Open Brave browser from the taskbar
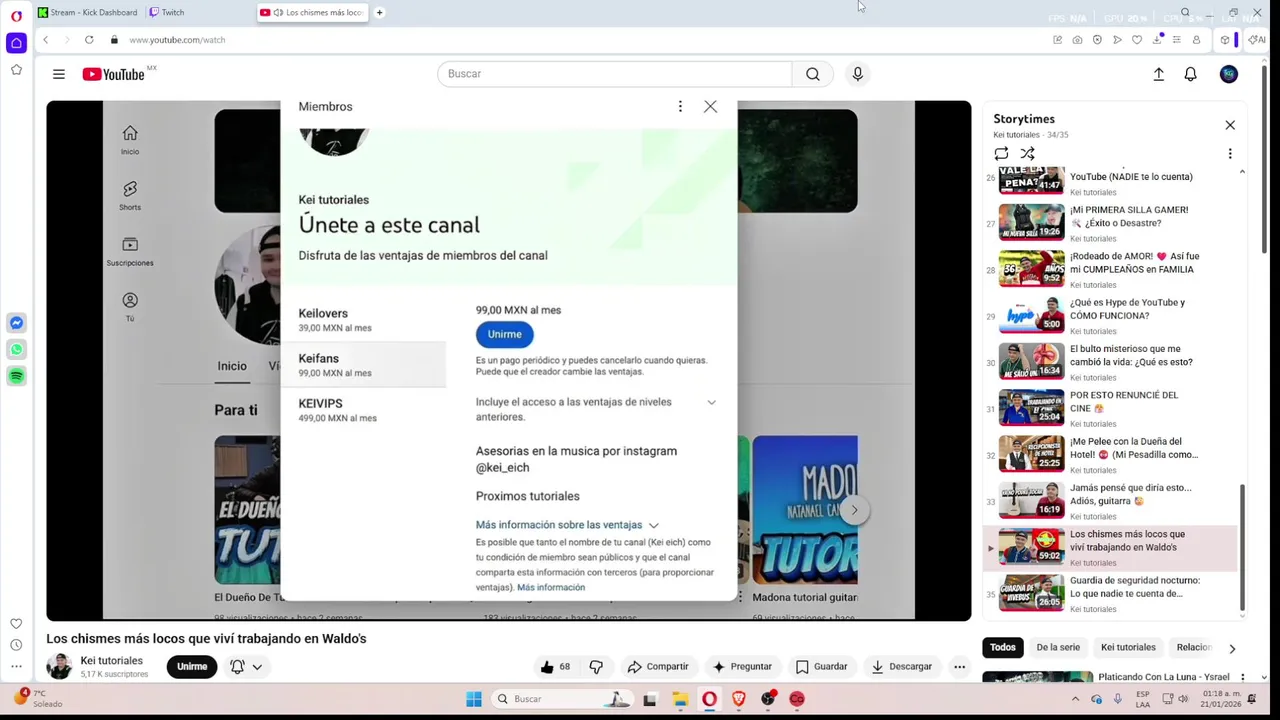 pos(739,699)
